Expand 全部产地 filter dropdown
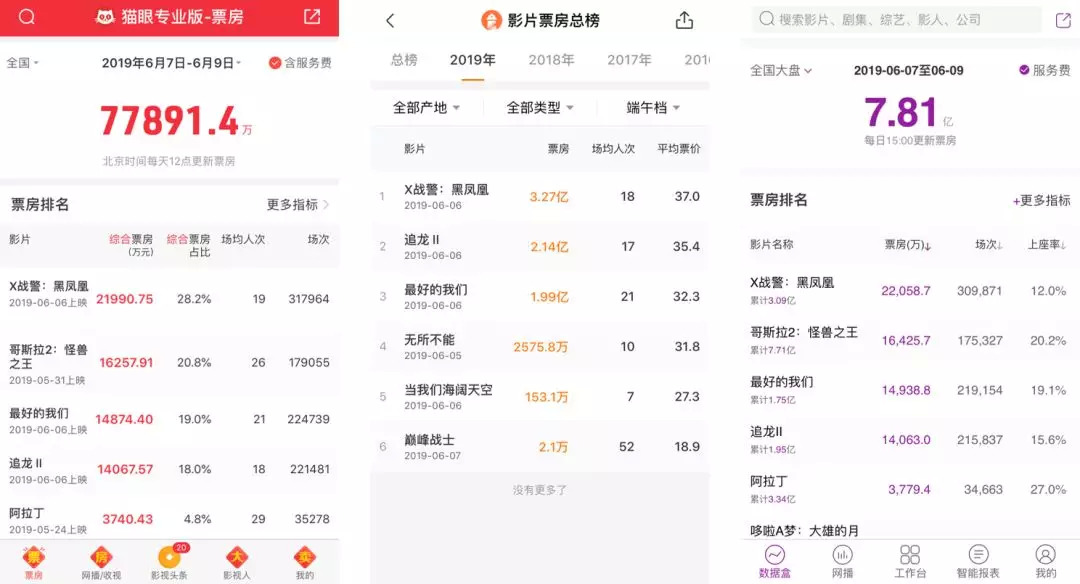Image resolution: width=1080 pixels, height=584 pixels. (426, 107)
